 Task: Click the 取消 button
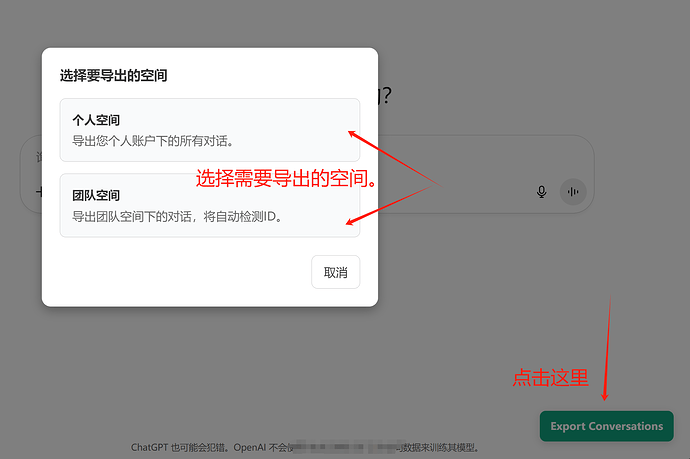tap(335, 272)
